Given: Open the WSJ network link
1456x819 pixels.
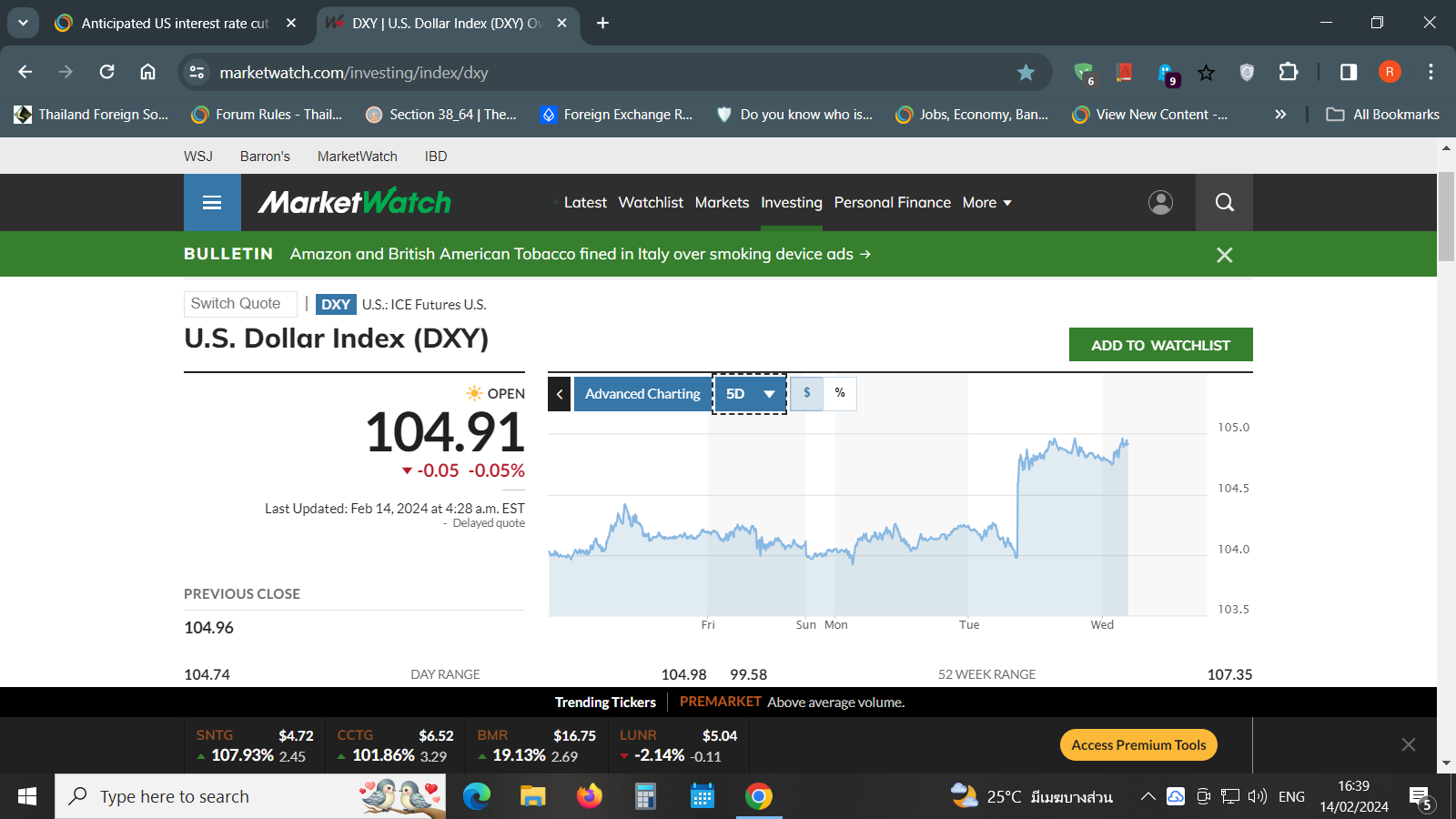Looking at the screenshot, I should click(198, 157).
